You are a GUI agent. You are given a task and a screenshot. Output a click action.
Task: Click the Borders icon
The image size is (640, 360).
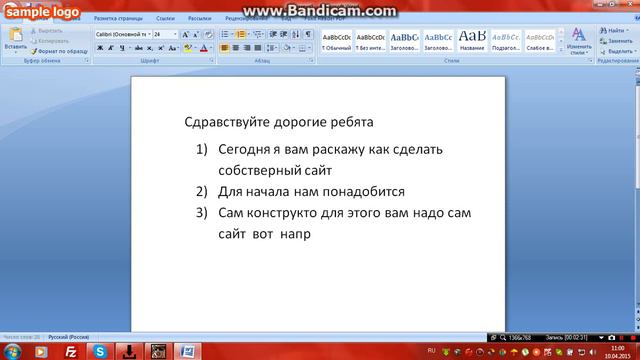pyautogui.click(x=302, y=48)
